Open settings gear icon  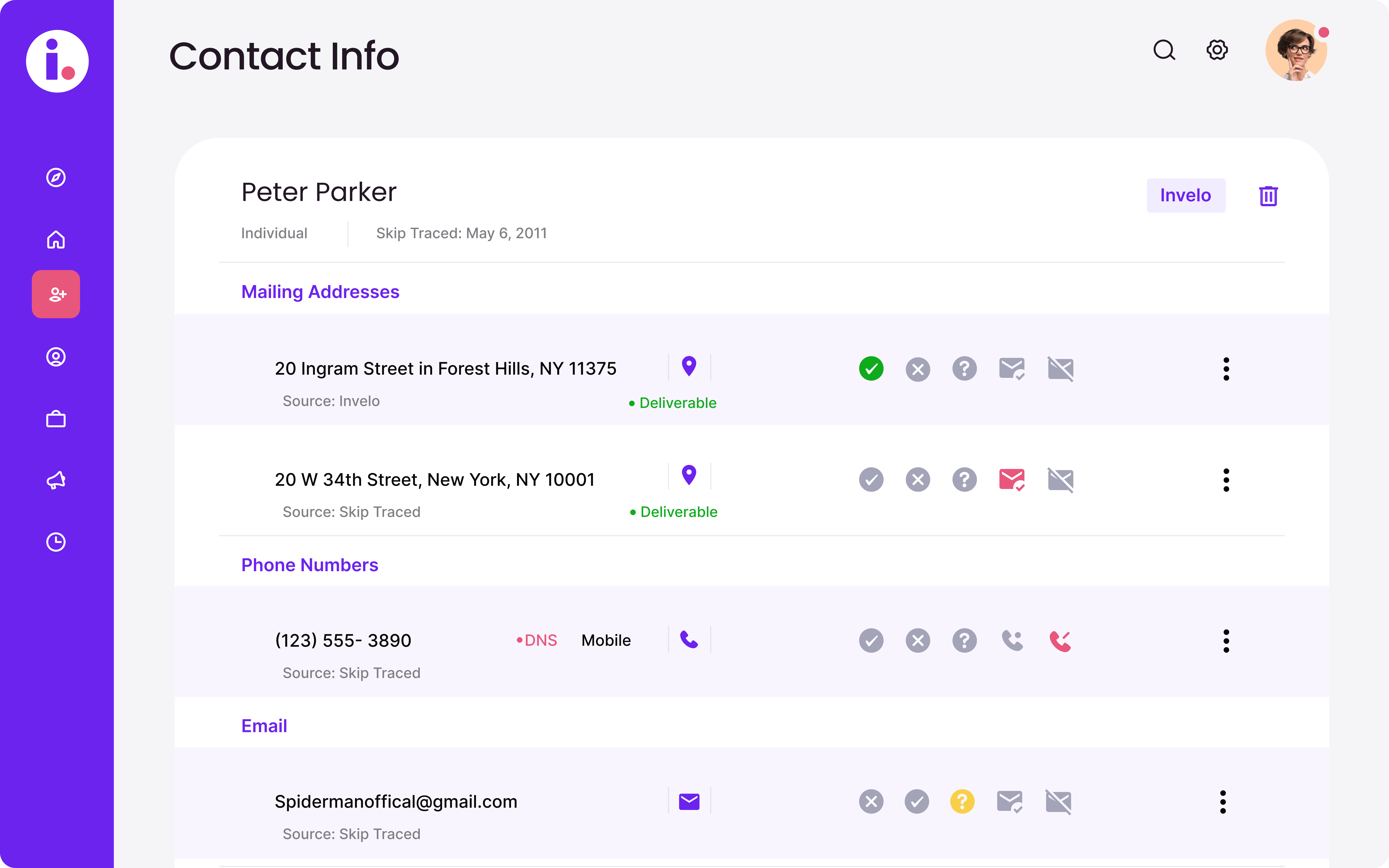point(1217,50)
